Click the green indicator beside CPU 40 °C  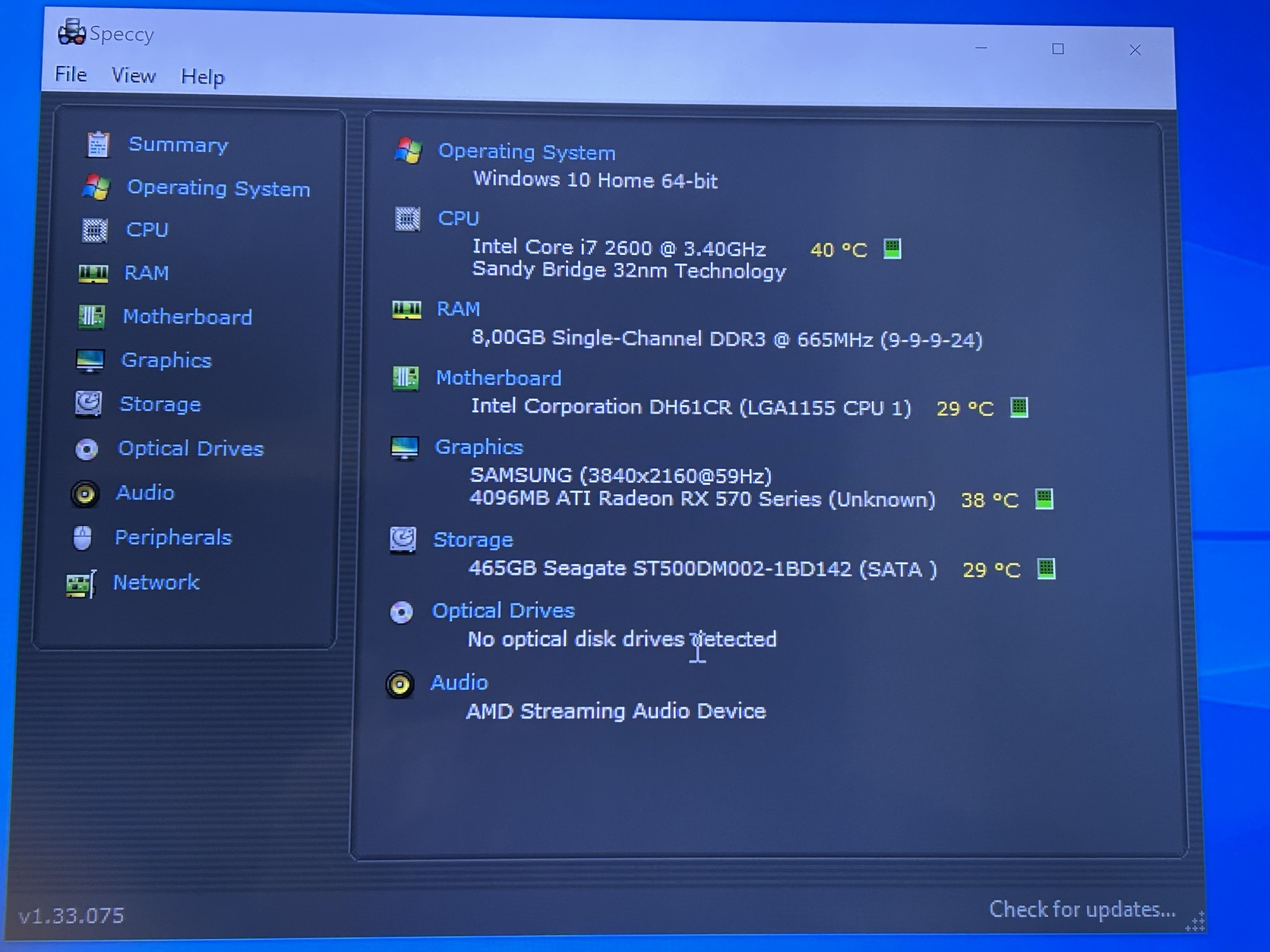point(892,248)
